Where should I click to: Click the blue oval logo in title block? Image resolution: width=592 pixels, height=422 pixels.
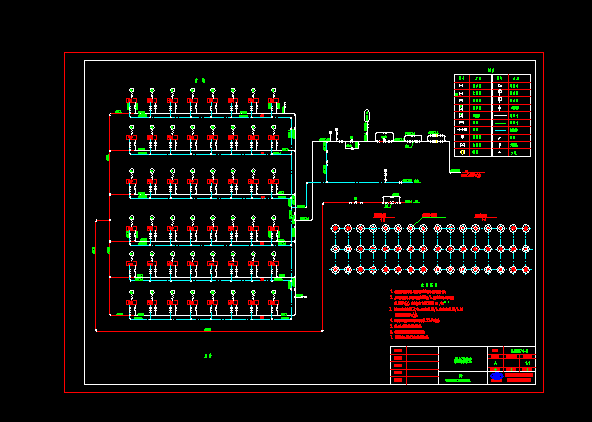496,376
